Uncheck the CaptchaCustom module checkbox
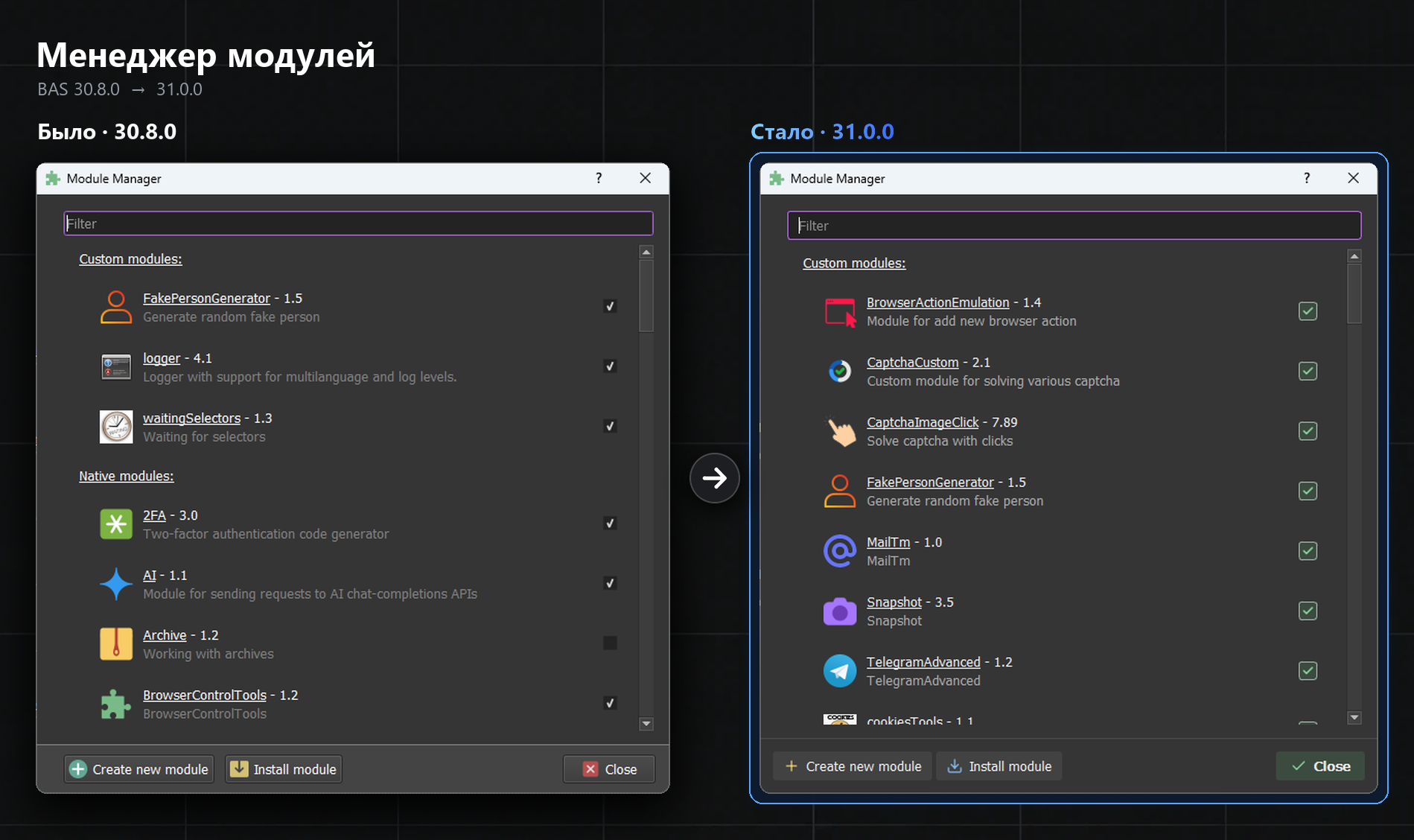 pyautogui.click(x=1308, y=371)
